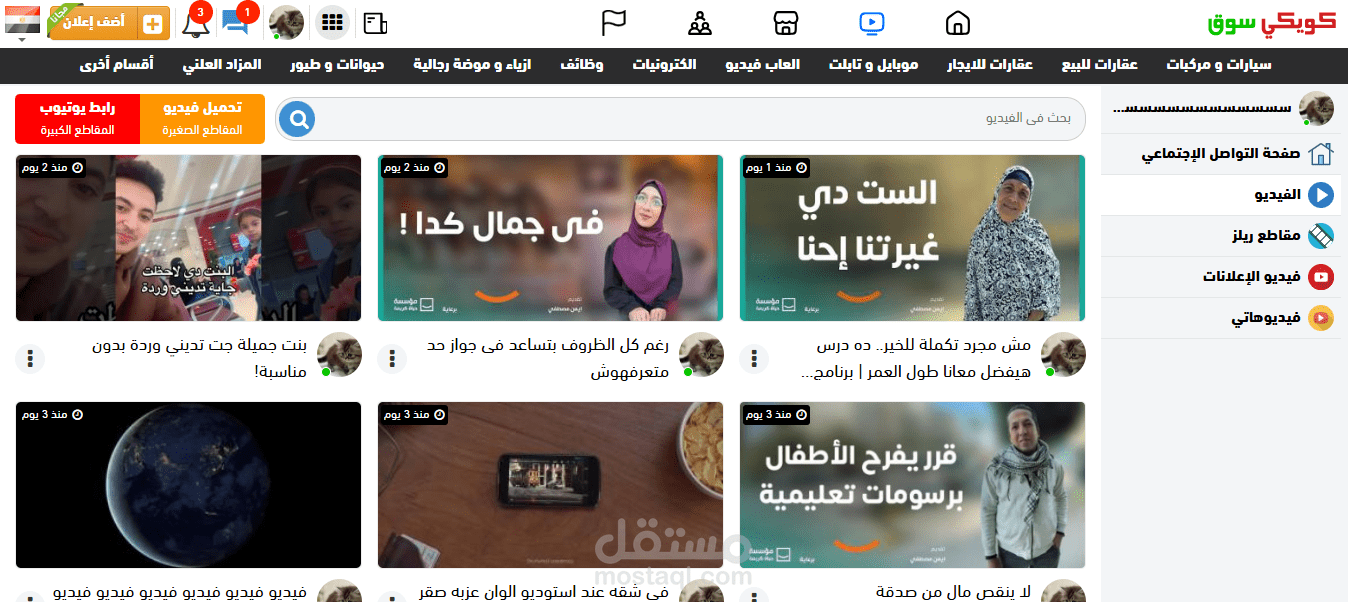1348x602 pixels.
Task: Open the store icon in top bar
Action: click(x=787, y=22)
